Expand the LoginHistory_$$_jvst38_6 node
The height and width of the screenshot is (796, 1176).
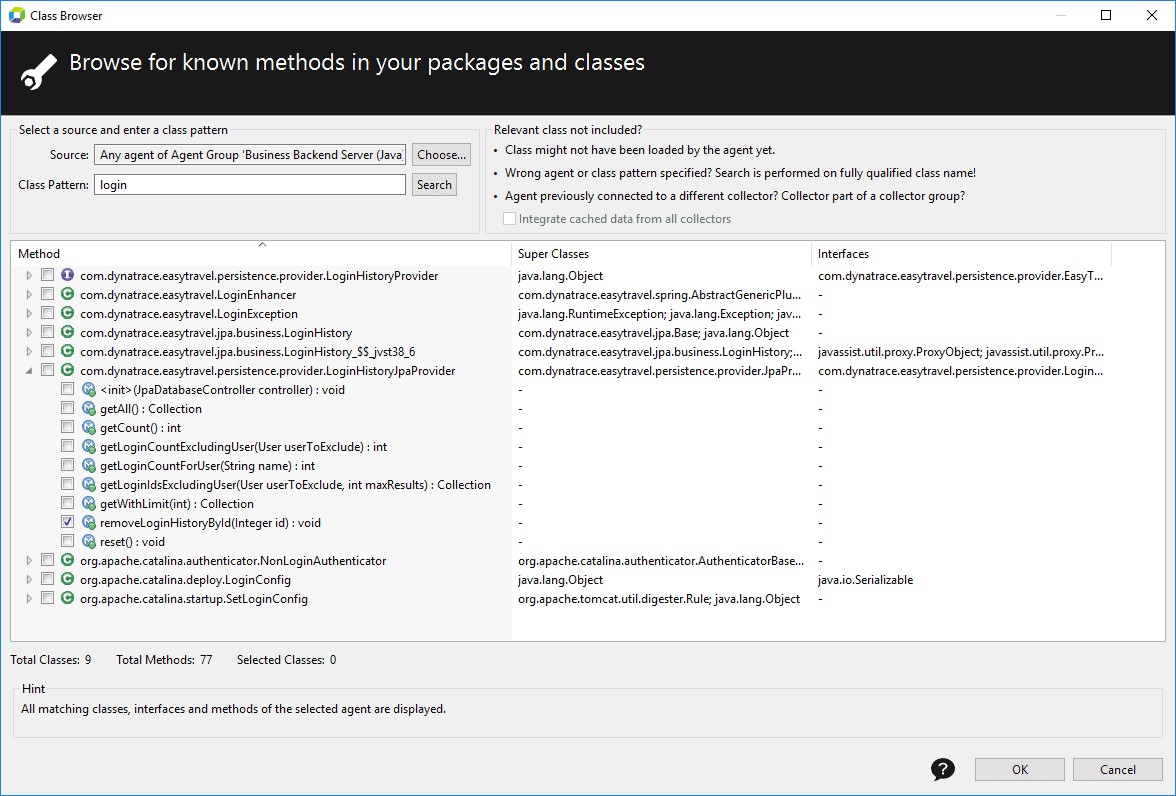pyautogui.click(x=29, y=351)
